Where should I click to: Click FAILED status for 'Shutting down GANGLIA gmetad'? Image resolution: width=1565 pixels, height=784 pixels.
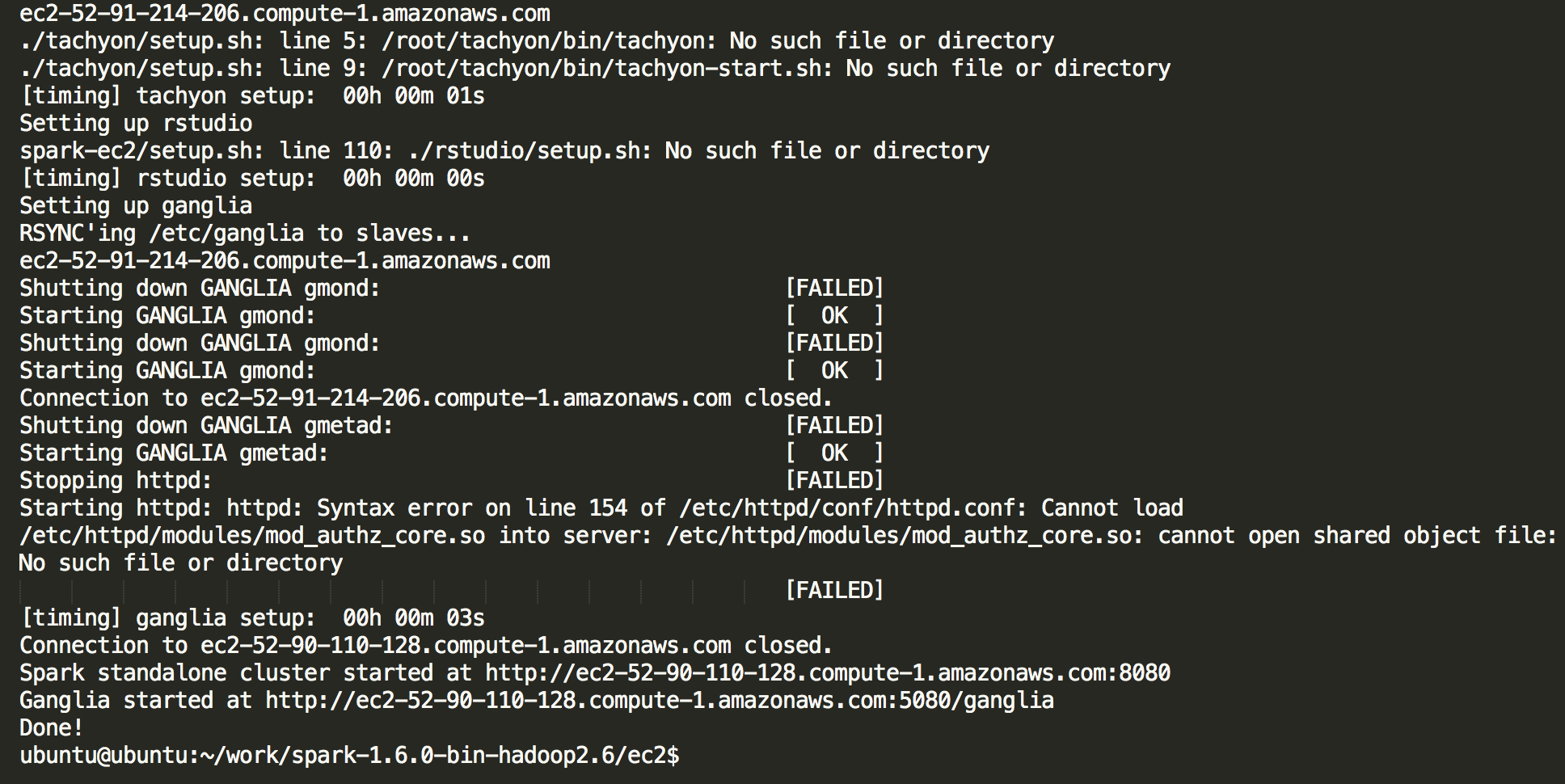[x=834, y=426]
